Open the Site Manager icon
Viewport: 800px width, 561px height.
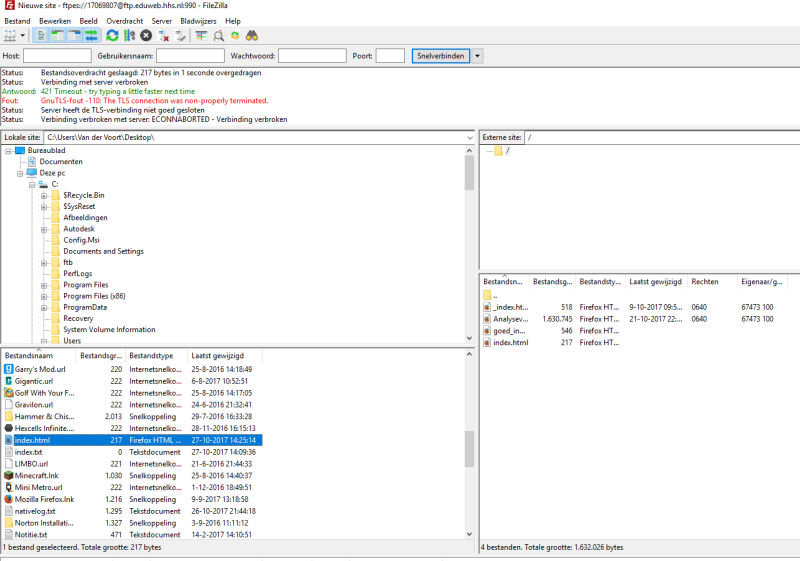point(10,36)
